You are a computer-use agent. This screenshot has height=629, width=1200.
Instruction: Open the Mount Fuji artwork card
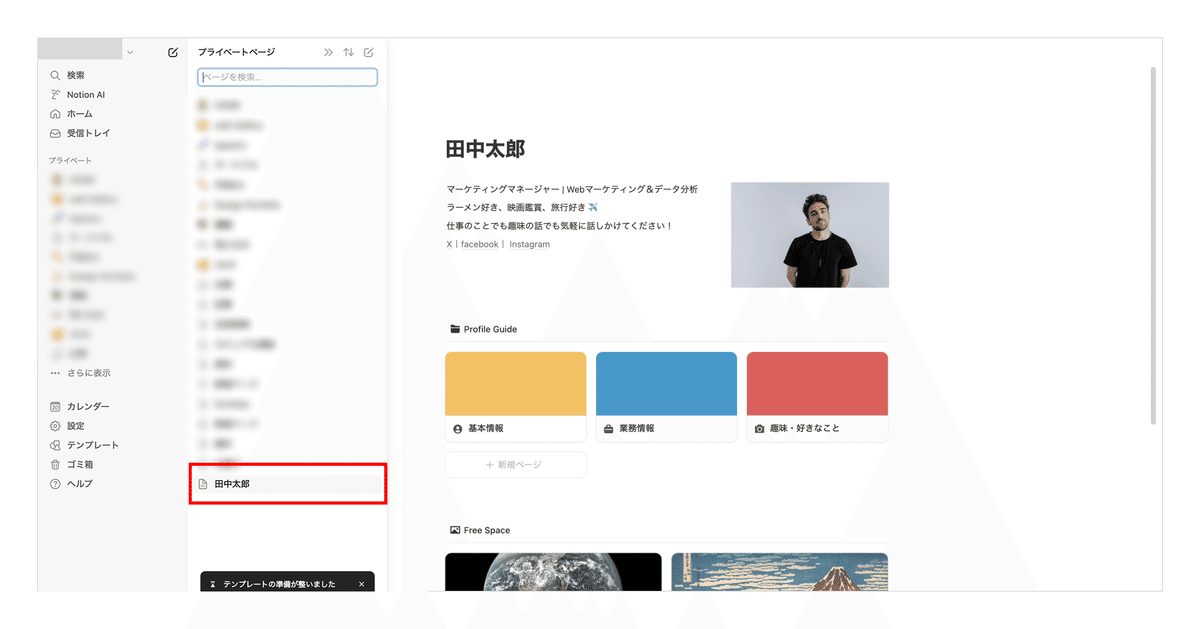(x=779, y=572)
